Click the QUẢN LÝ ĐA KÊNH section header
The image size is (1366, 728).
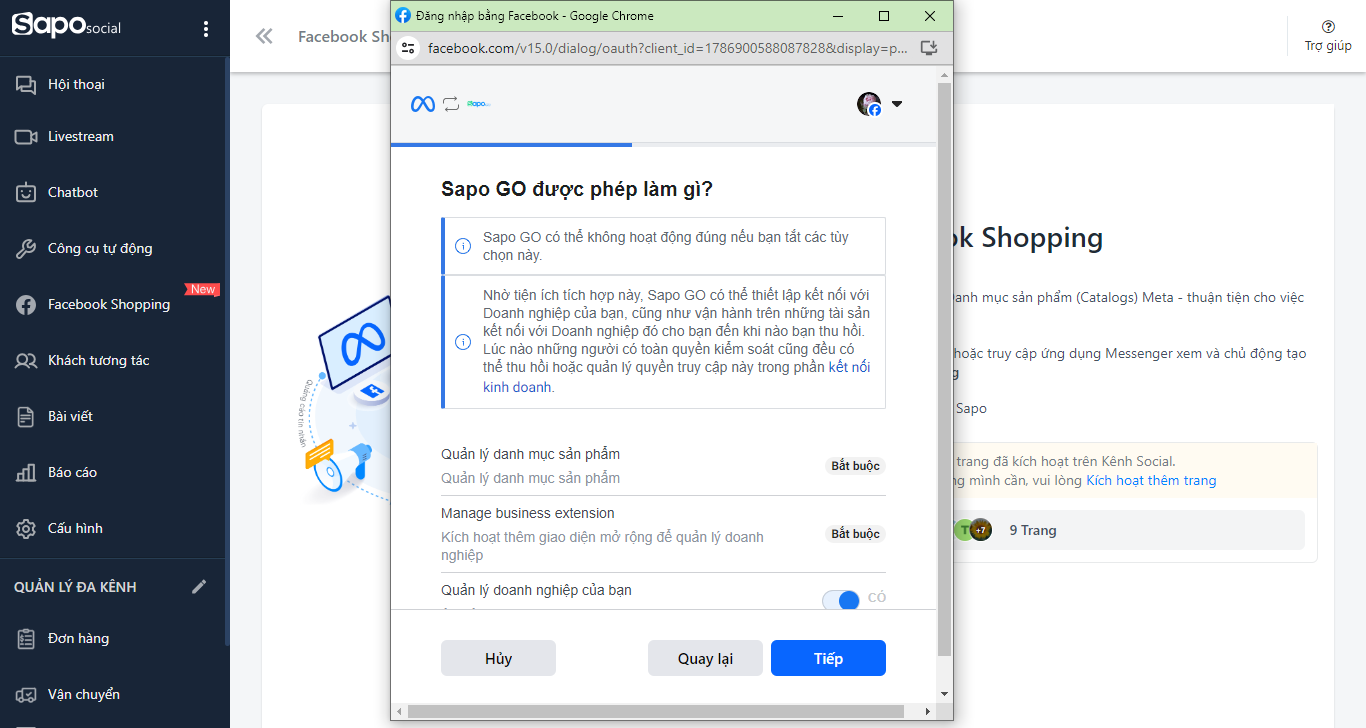pyautogui.click(x=75, y=587)
